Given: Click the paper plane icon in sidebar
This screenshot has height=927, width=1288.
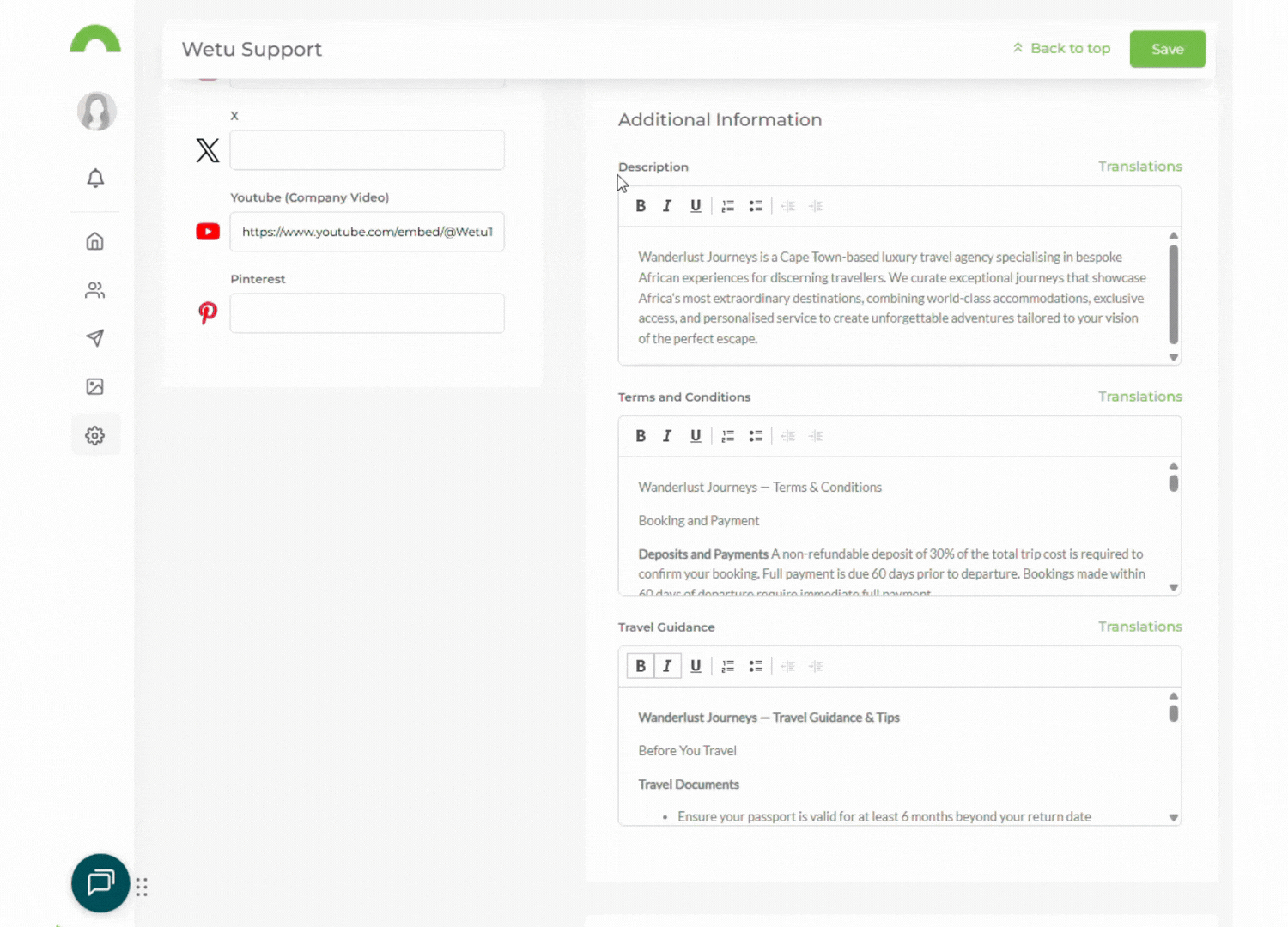Looking at the screenshot, I should click(x=95, y=338).
